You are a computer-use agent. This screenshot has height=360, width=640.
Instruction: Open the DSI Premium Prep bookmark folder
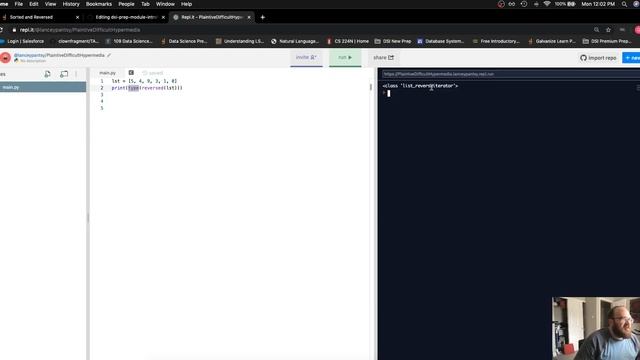(x=607, y=41)
